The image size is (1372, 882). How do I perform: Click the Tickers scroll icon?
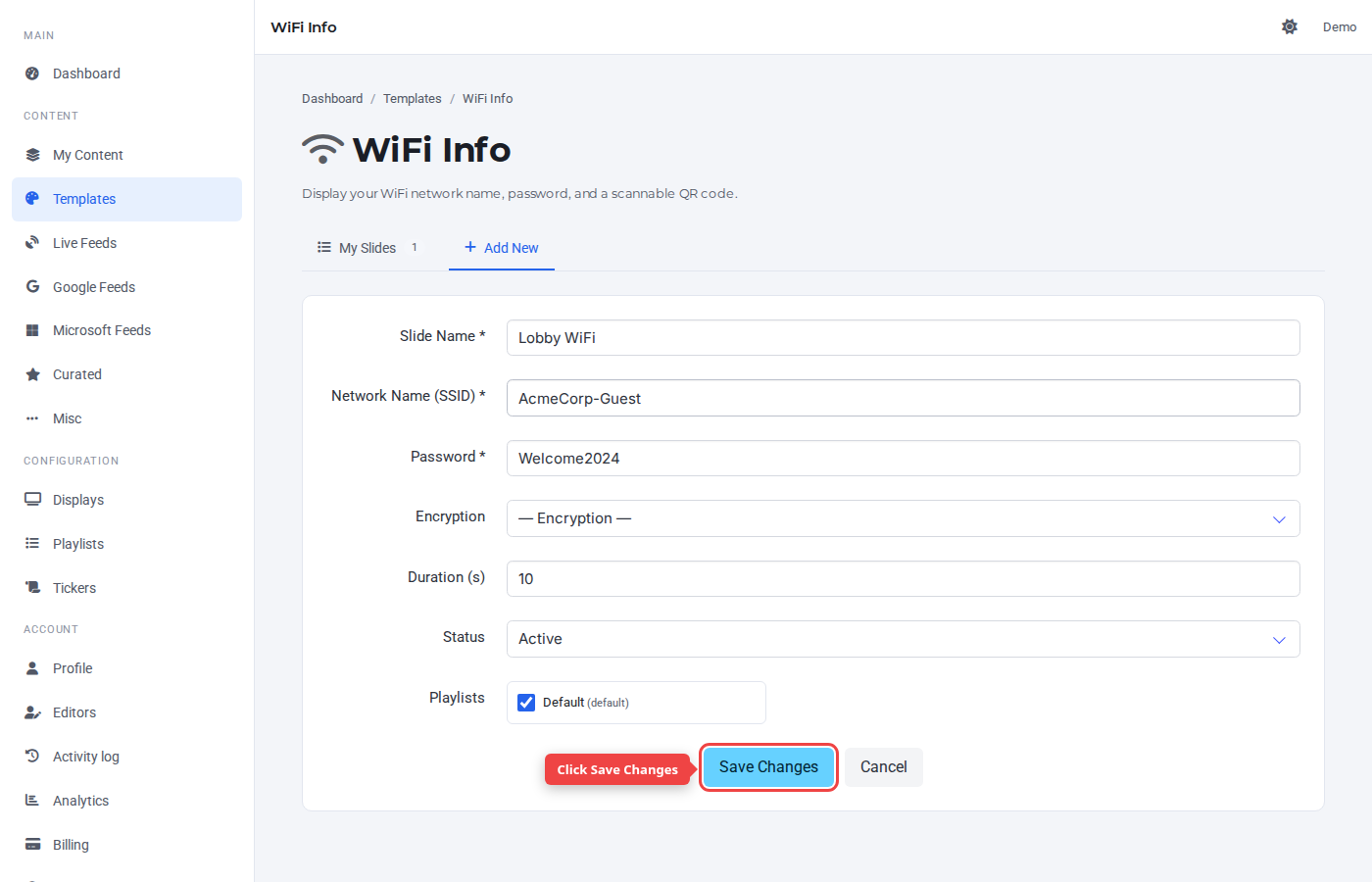point(32,588)
